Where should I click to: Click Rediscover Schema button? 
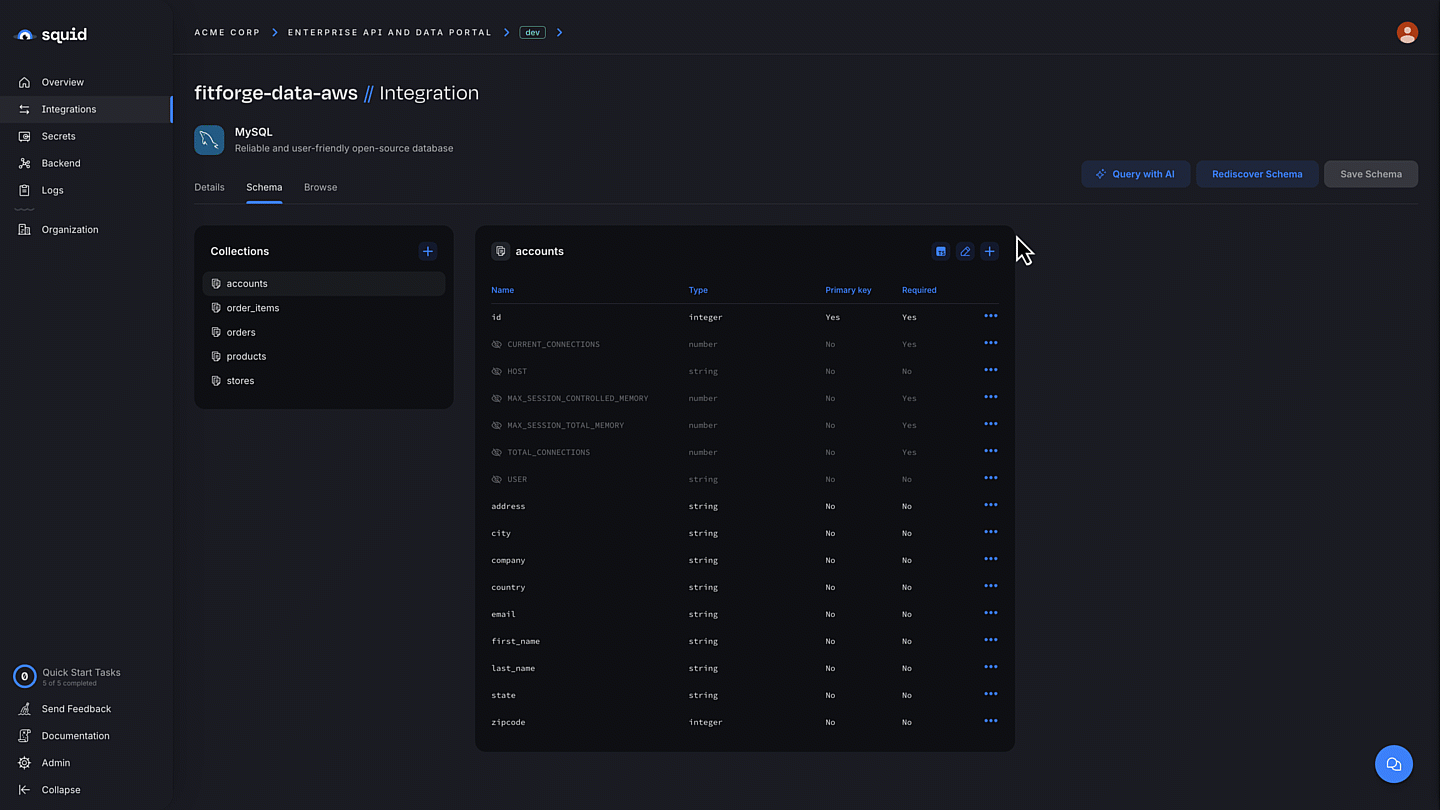pyautogui.click(x=1257, y=174)
